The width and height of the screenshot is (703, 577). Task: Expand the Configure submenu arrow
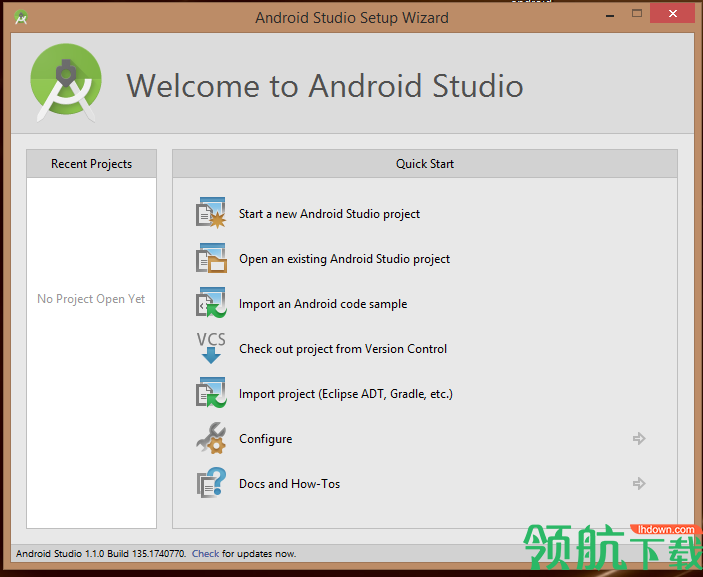tap(639, 438)
